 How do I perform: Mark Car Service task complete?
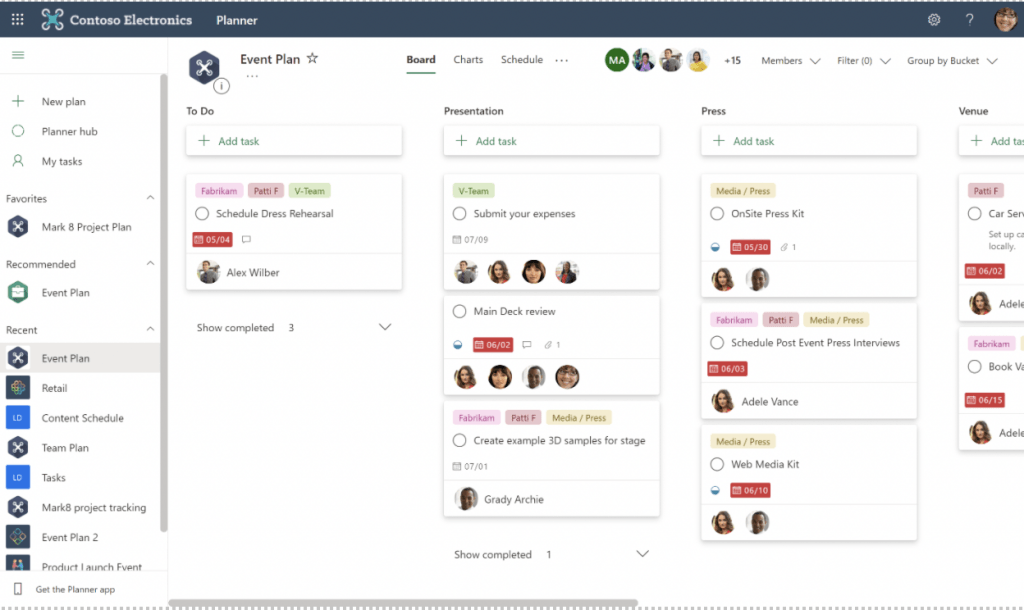(x=974, y=214)
